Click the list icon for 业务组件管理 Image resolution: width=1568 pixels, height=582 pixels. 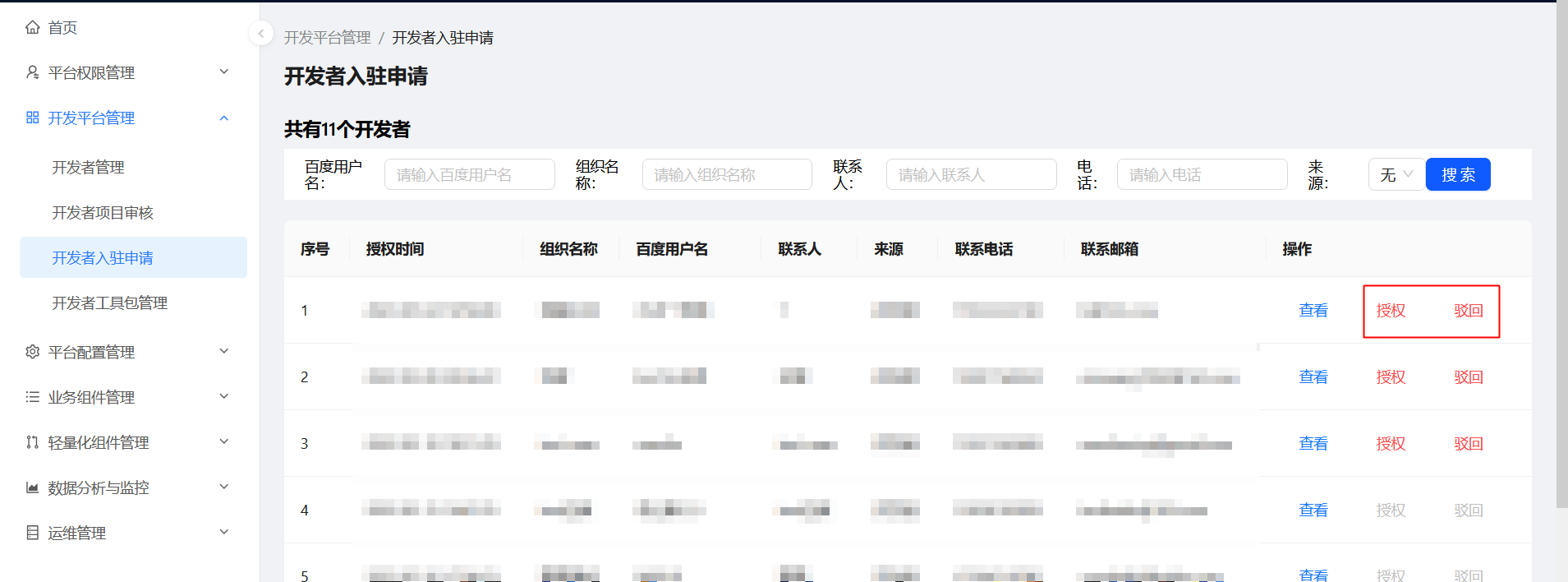pos(33,397)
